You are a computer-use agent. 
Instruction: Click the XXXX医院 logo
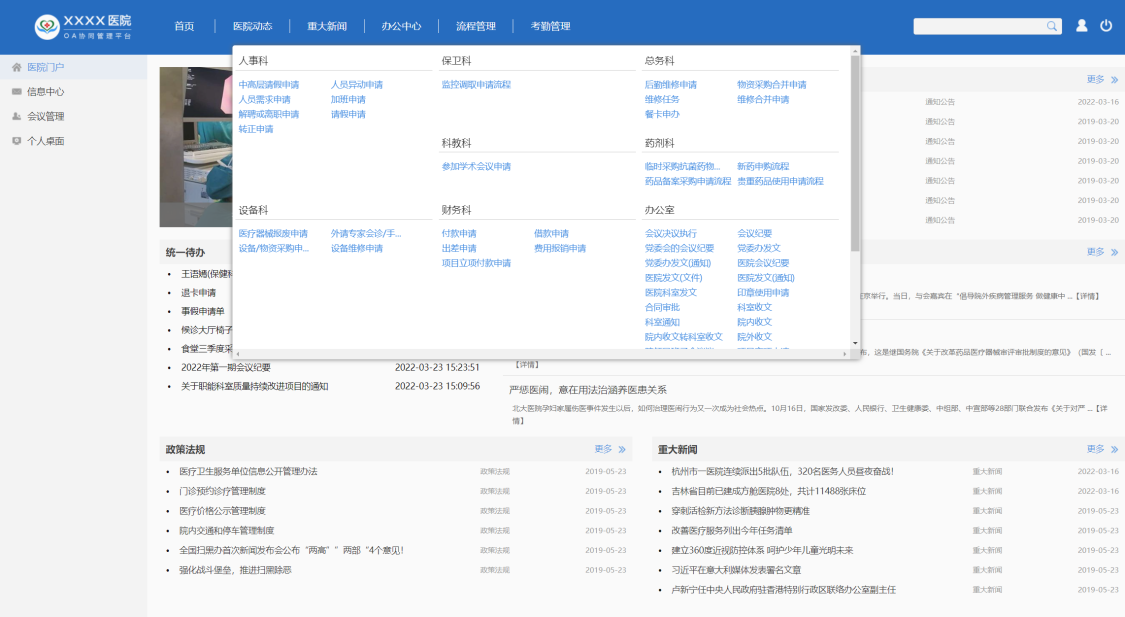pyautogui.click(x=83, y=26)
